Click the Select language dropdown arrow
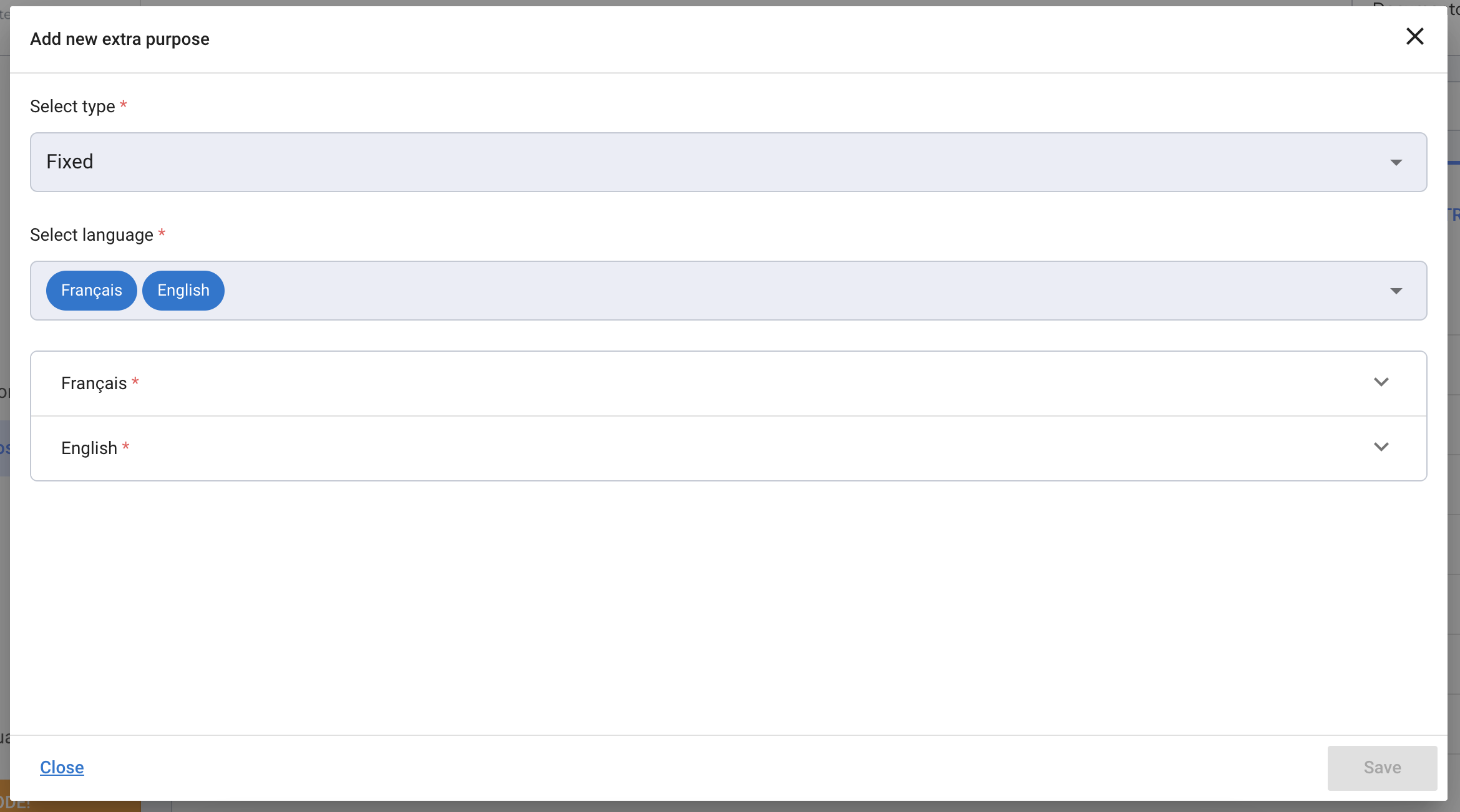This screenshot has width=1460, height=812. point(1396,291)
